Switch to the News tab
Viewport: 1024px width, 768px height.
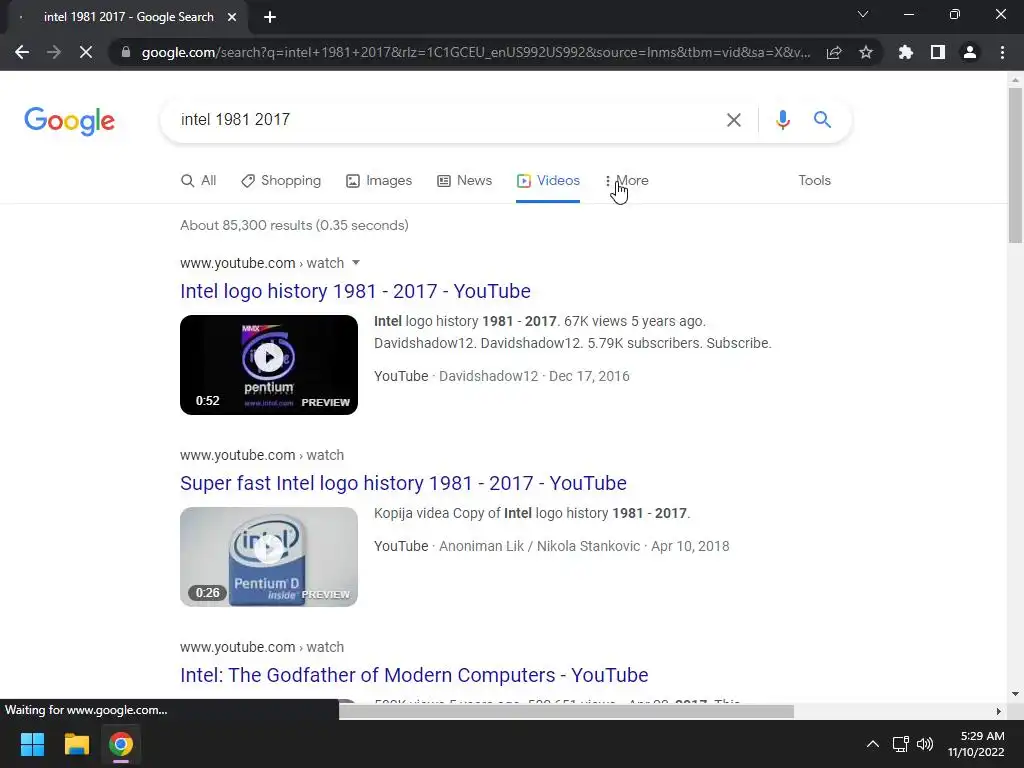pyautogui.click(x=464, y=180)
